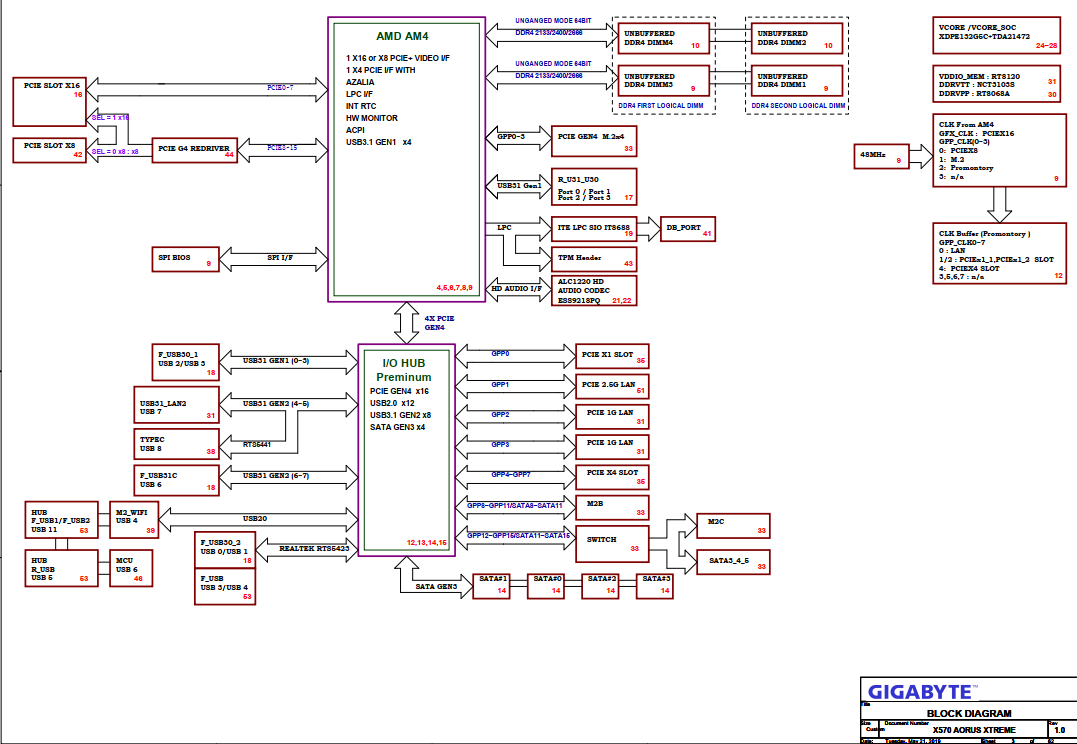Select the UNBUFFERED DDR4 DIMM2 block
Image resolution: width=1077 pixels, height=744 pixels.
click(797, 38)
